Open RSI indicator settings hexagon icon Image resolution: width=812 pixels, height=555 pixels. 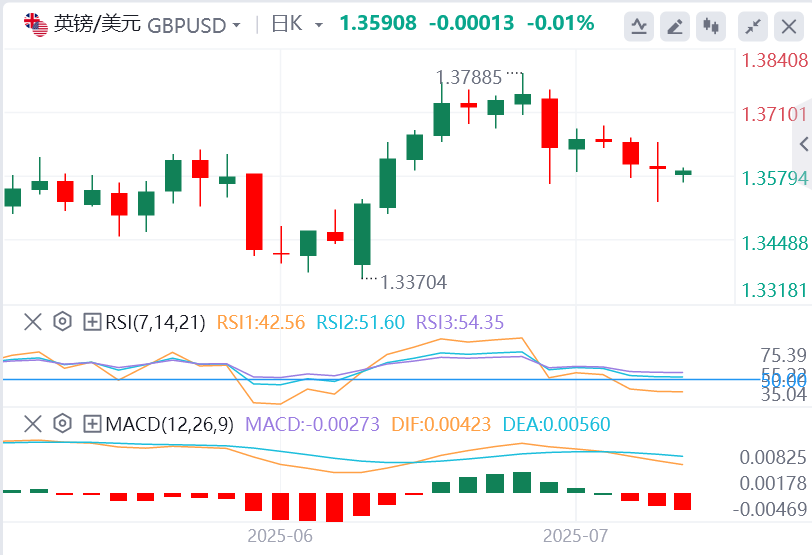[x=62, y=322]
